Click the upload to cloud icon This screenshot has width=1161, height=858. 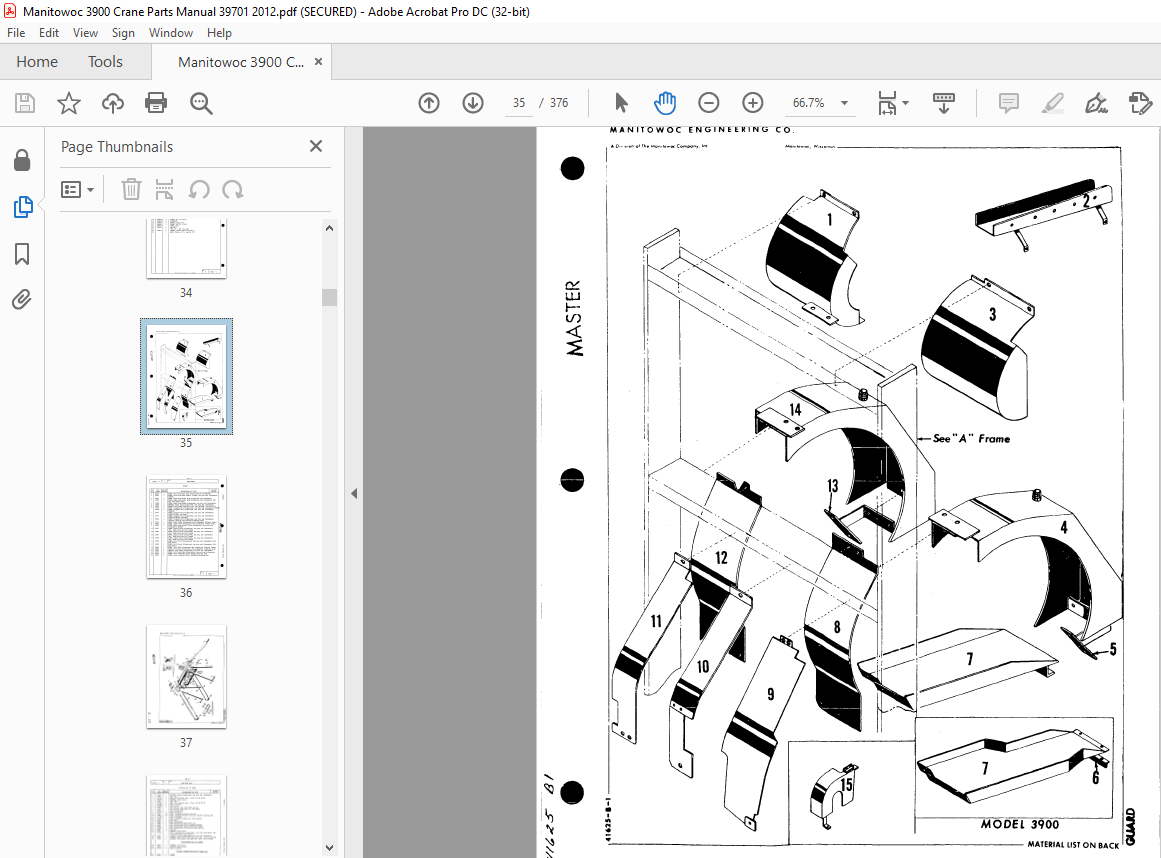113,103
